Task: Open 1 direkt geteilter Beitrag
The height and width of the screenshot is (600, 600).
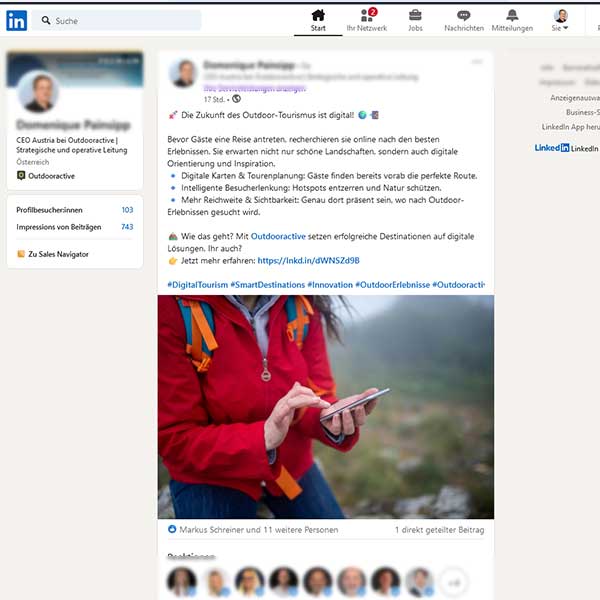Action: click(x=440, y=530)
